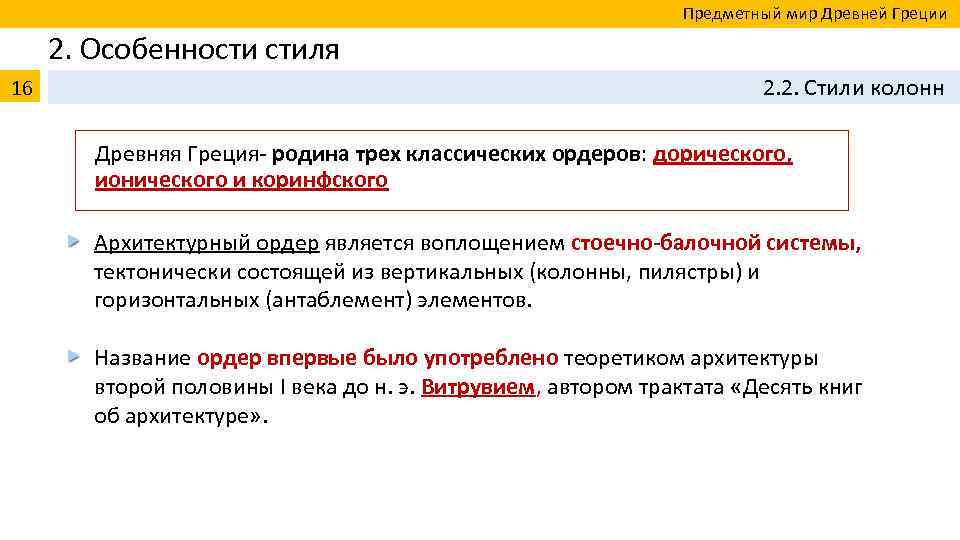
Task: Click the word 'Название' in the second bullet
Action: 143,358
